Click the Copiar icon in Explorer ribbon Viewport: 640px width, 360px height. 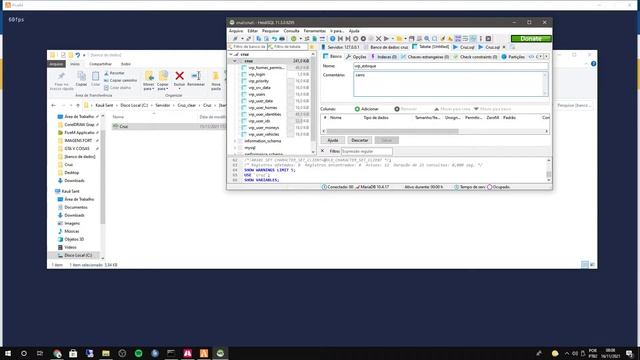click(81, 76)
